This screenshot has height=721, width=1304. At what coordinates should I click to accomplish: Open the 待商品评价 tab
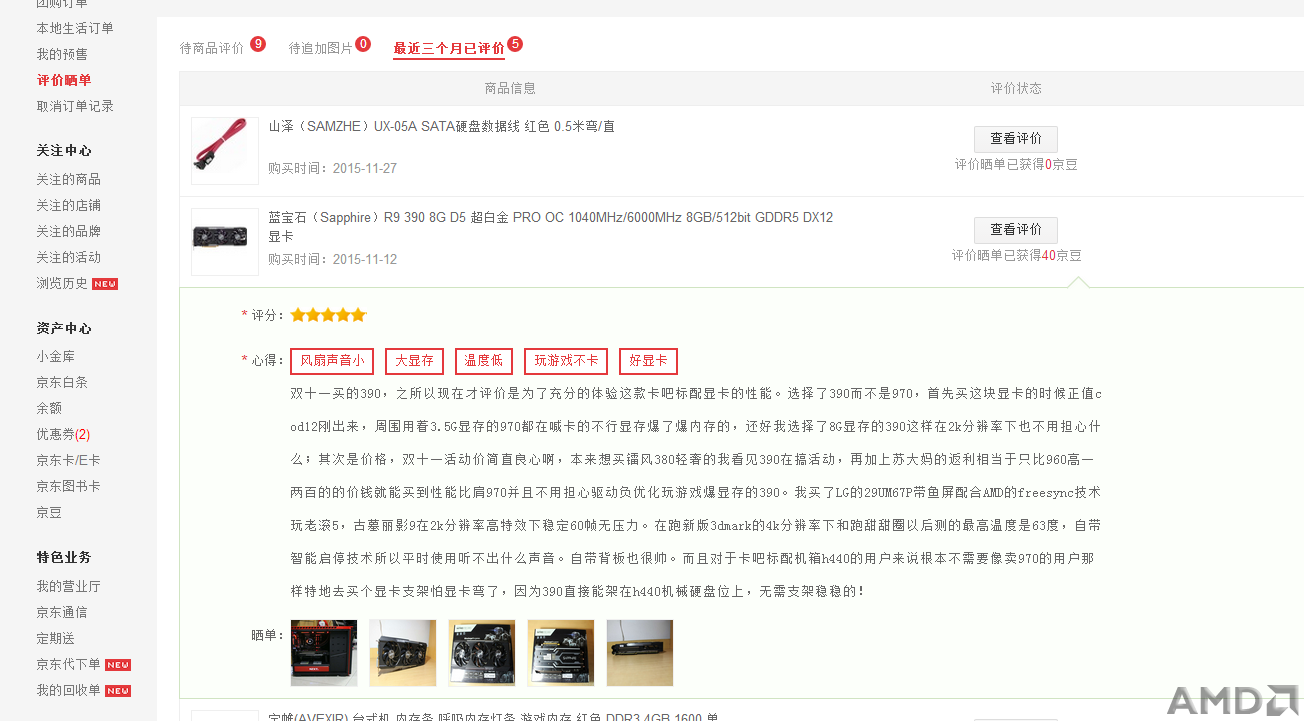pos(212,48)
